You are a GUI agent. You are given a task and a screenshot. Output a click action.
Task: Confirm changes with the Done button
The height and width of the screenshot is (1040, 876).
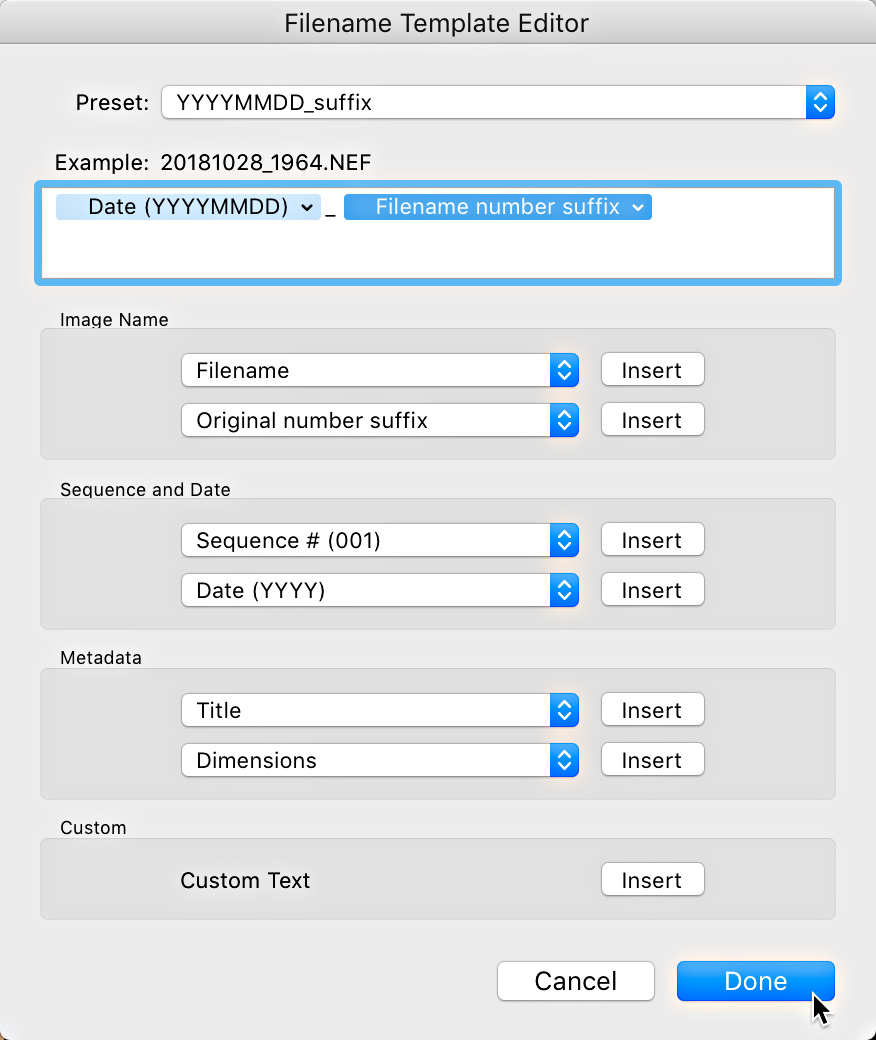755,981
